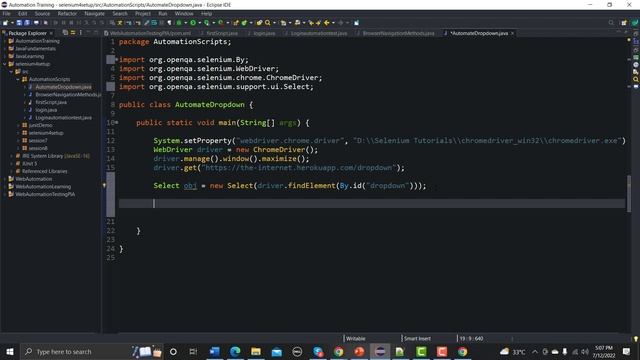Viewport: 640px width, 360px height.
Task: Toggle Mark Occurrences highlighter icon
Action: pyautogui.click(x=147, y=23)
